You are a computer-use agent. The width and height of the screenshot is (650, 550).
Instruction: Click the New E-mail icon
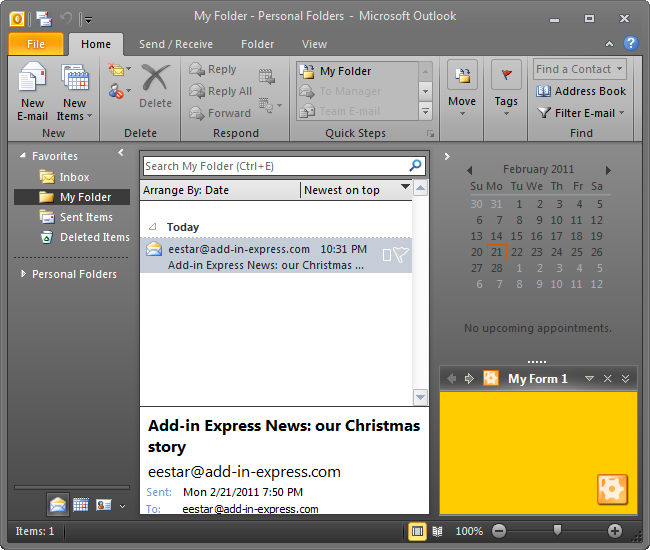pos(32,91)
